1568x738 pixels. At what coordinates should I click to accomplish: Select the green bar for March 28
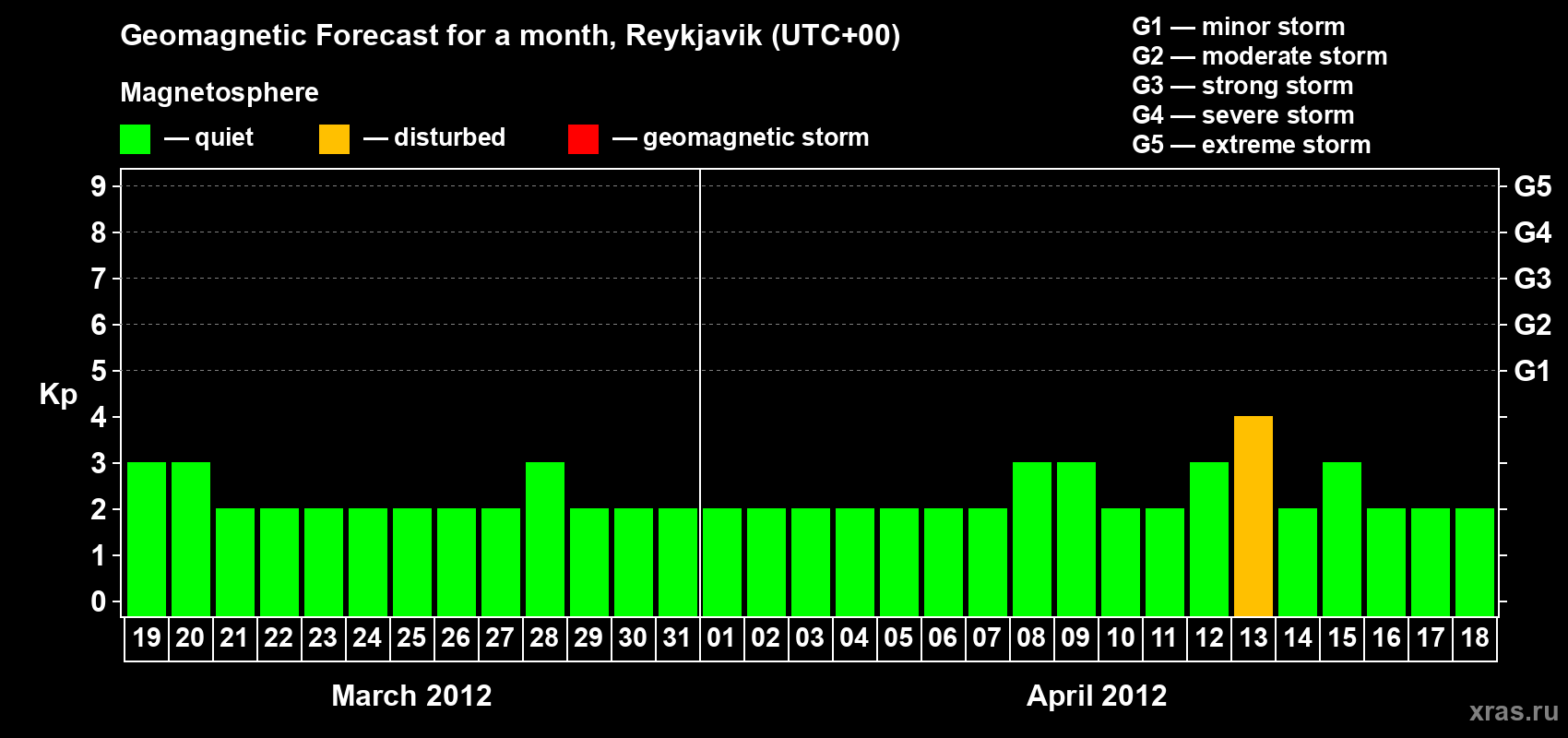coord(545,539)
